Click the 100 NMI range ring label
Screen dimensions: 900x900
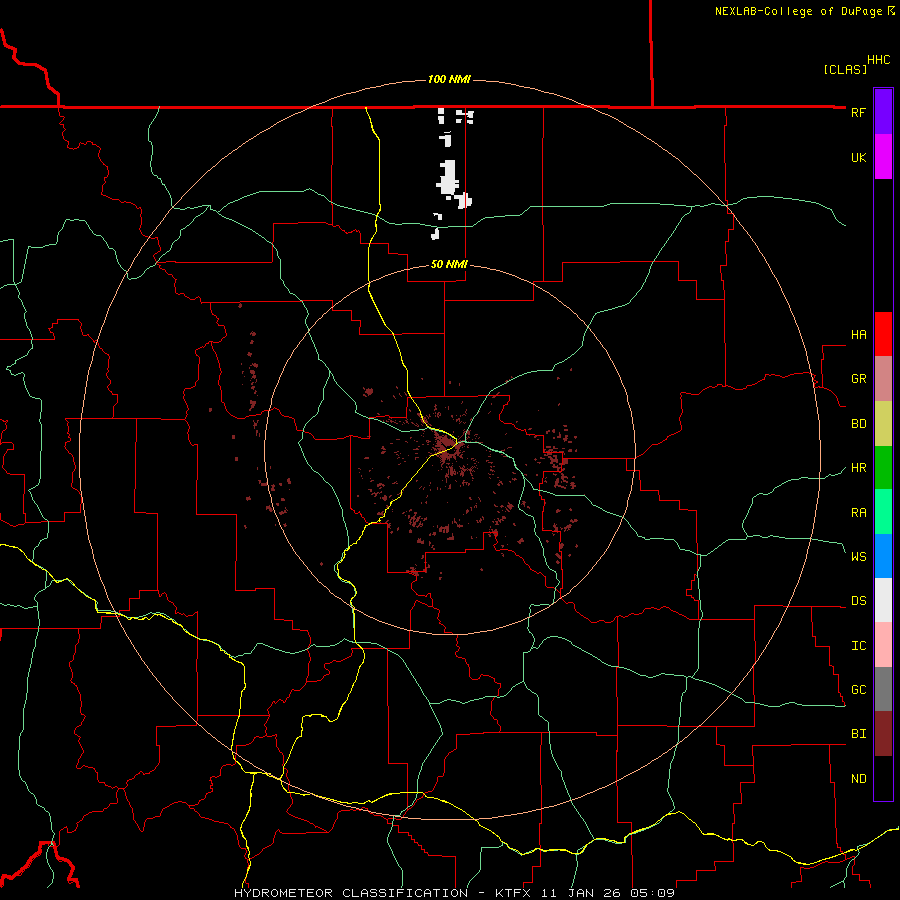[x=449, y=79]
